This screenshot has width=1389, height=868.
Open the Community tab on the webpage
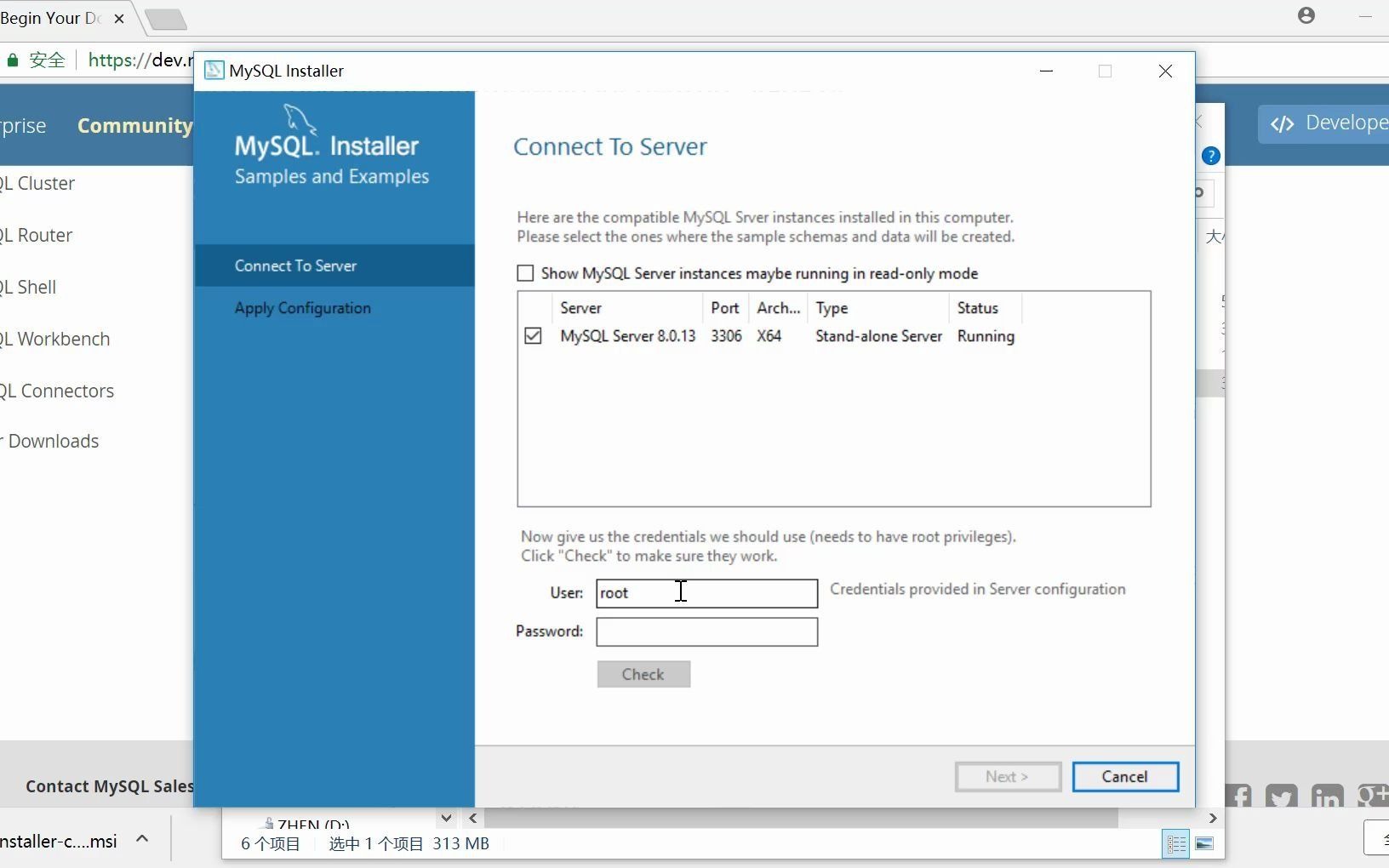point(134,126)
